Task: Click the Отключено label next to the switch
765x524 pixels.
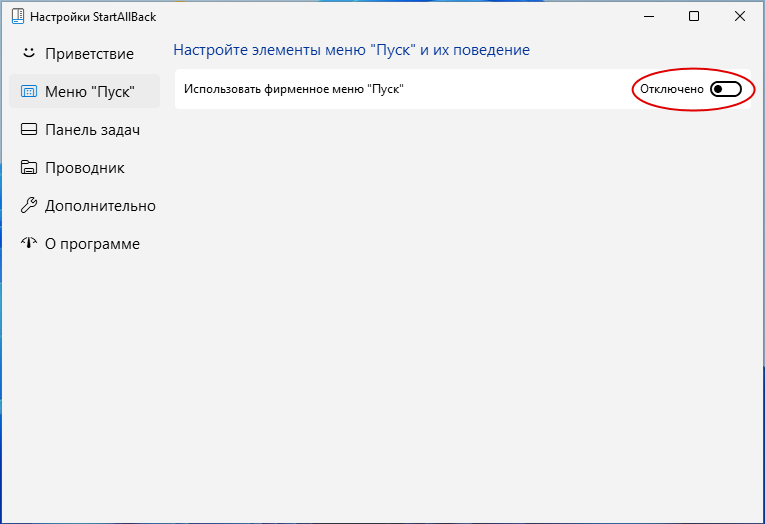Action: click(671, 89)
